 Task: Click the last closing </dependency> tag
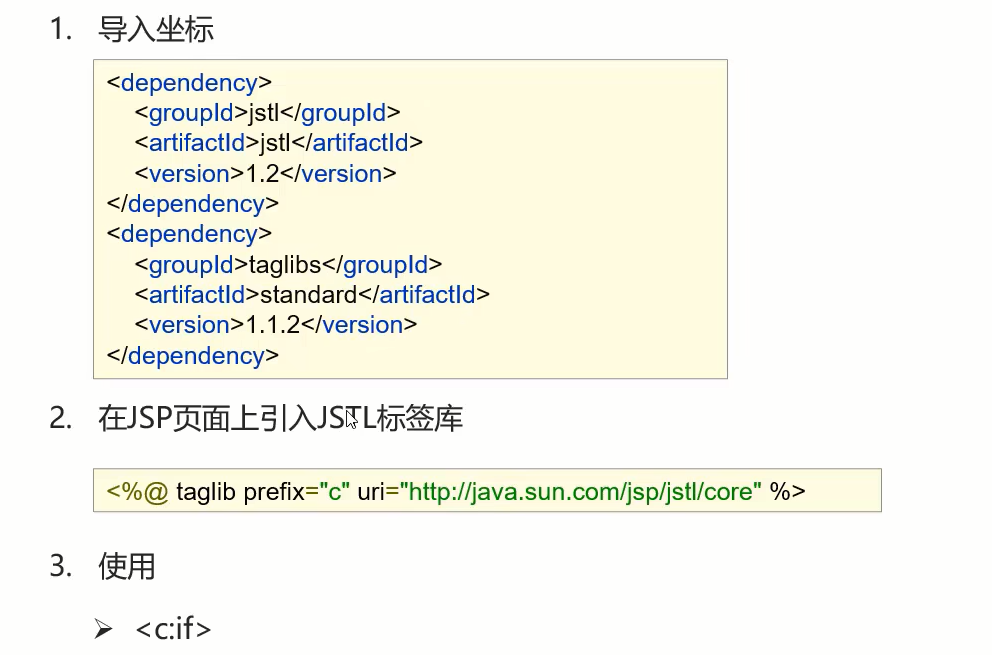pos(192,355)
